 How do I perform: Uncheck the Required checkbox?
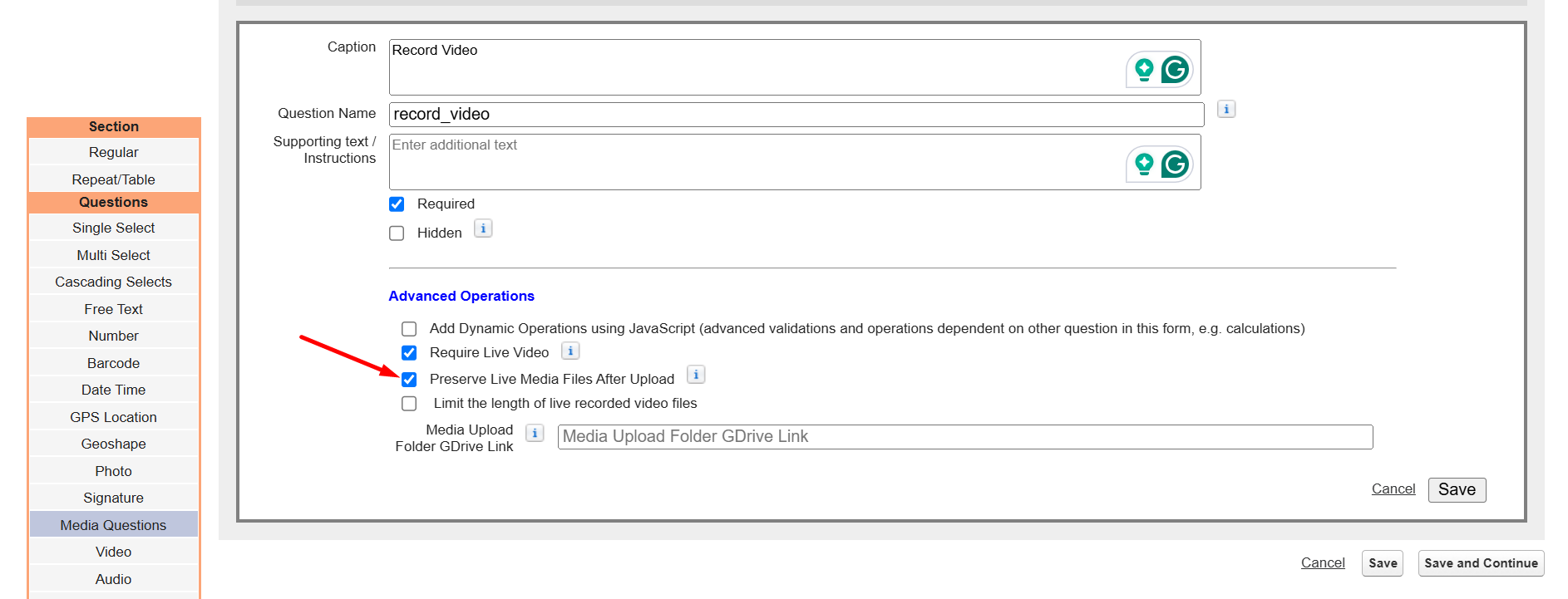coord(397,204)
